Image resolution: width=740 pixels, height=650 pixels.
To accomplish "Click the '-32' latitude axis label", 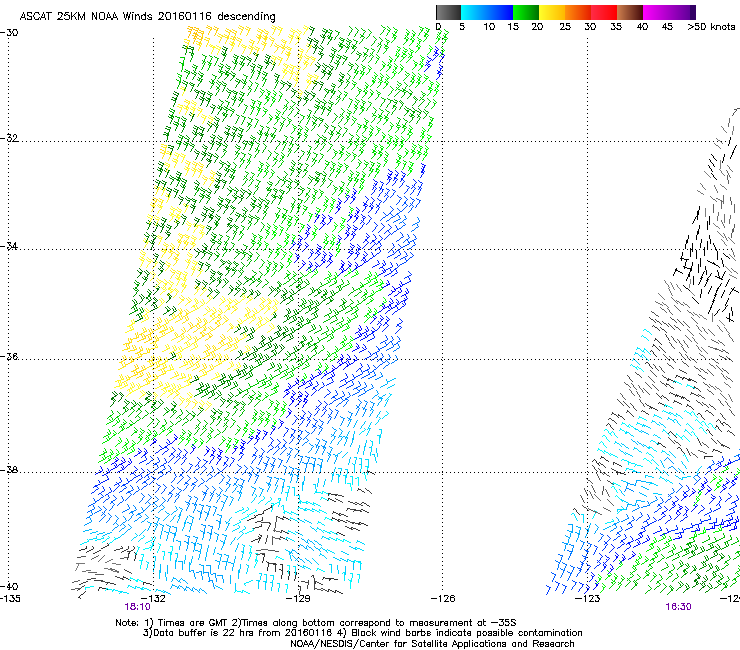I will [9, 138].
